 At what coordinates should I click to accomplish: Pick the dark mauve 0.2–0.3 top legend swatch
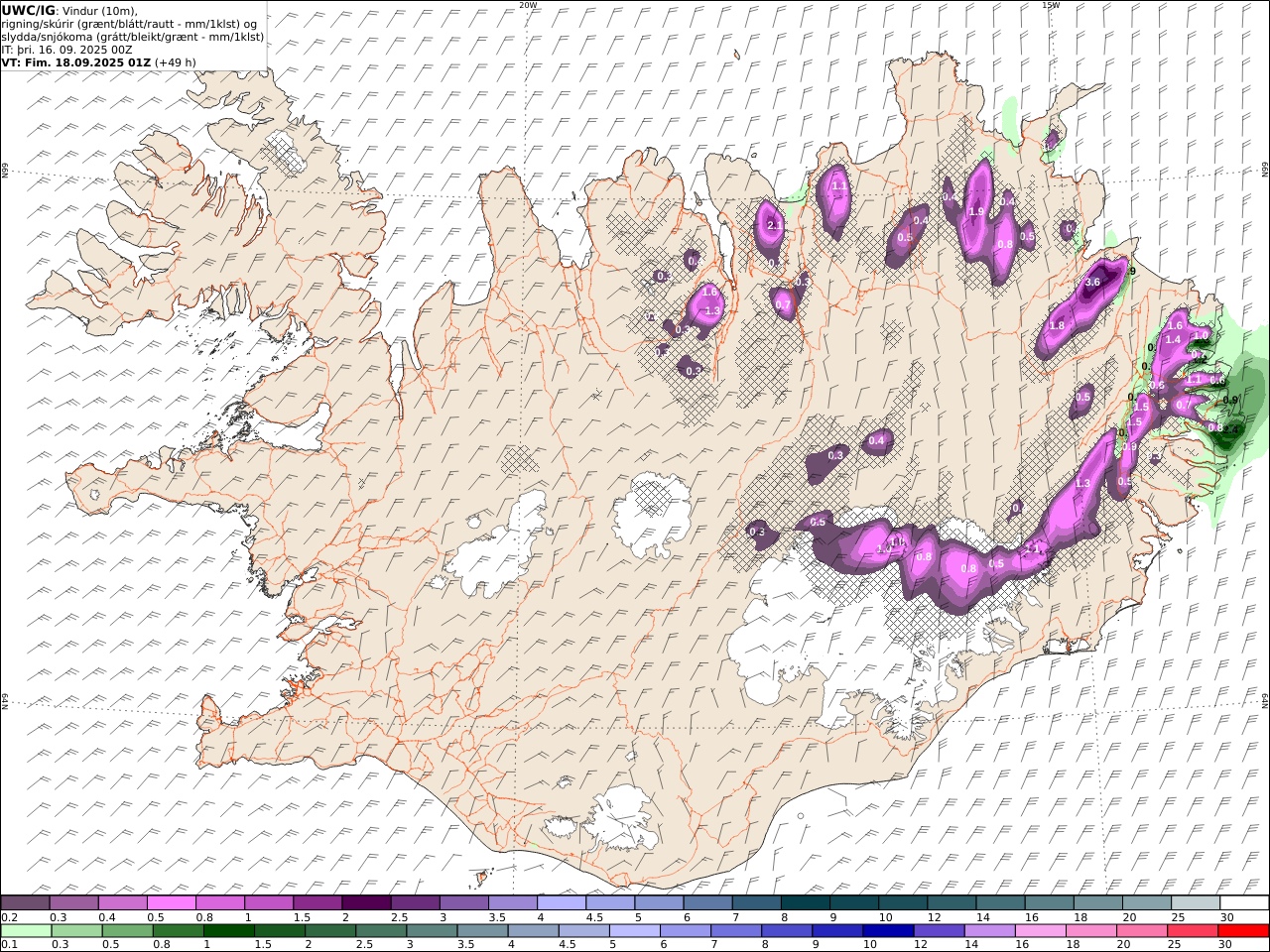tap(25, 903)
